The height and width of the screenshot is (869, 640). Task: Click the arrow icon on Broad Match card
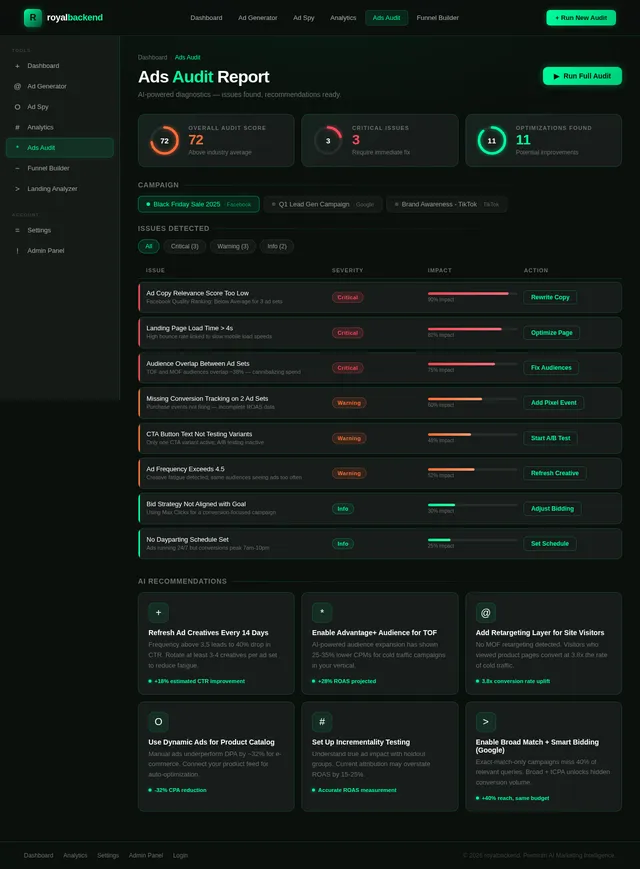485,722
